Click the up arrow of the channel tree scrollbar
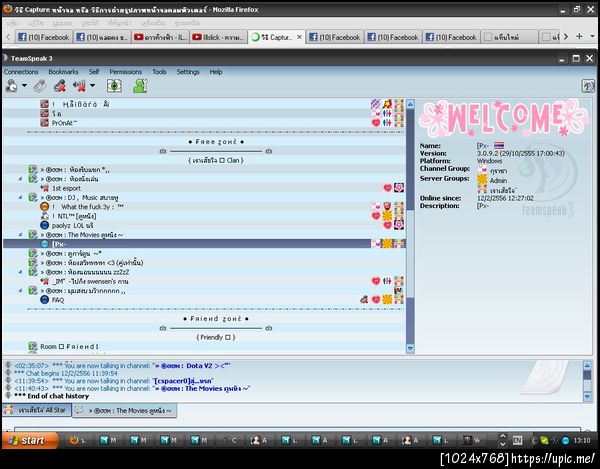This screenshot has width=600, height=469. pos(410,104)
